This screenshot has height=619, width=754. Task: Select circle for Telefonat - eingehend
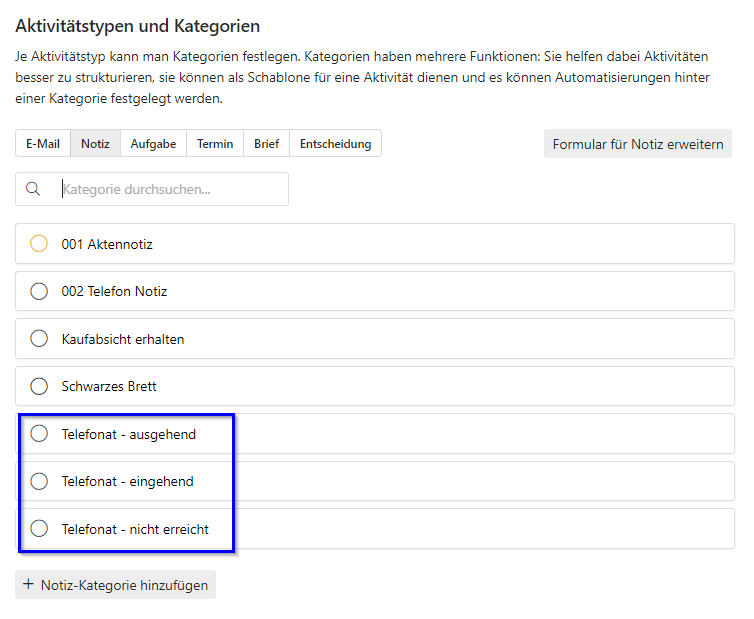pos(39,481)
